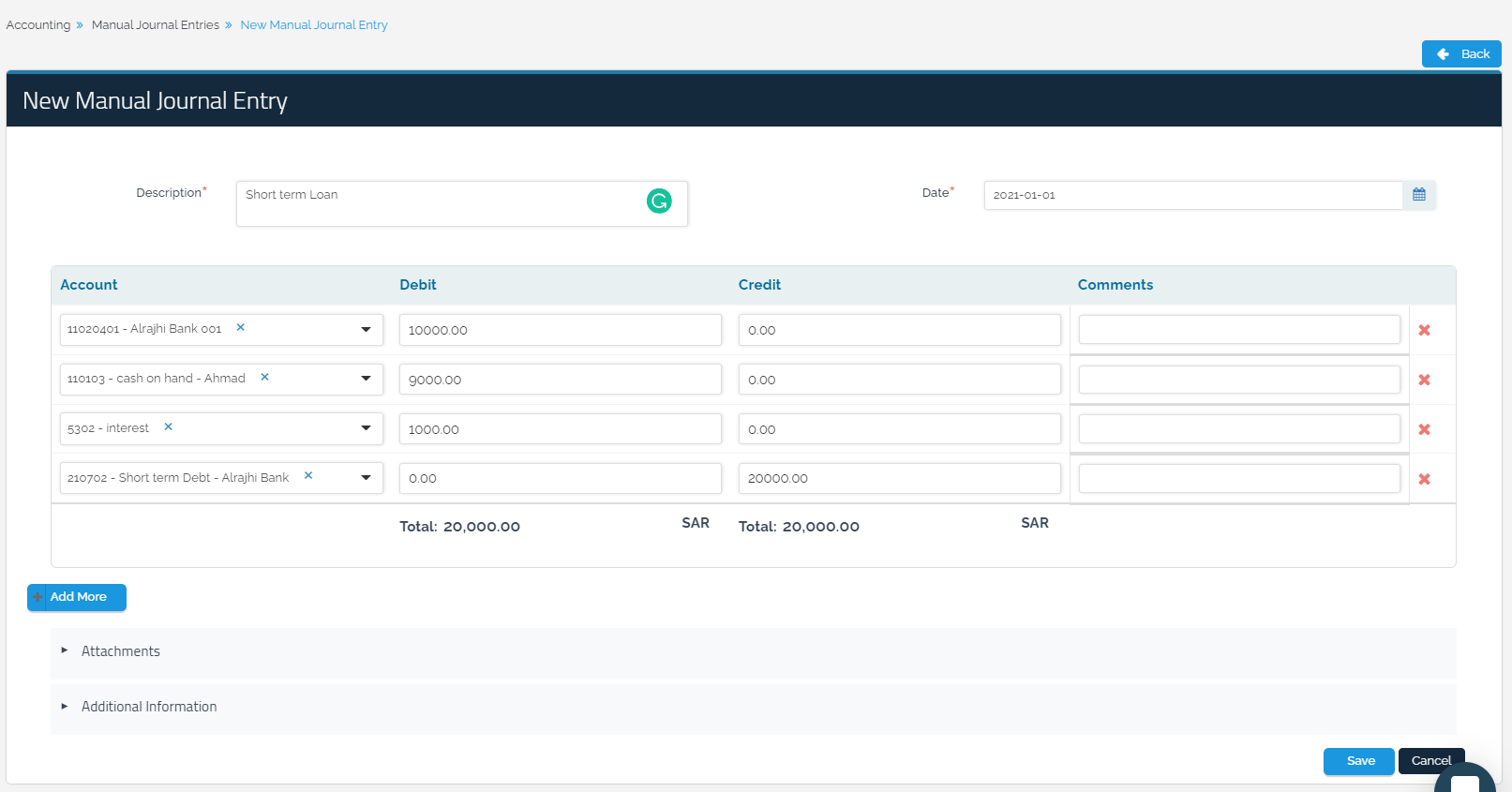
Task: Click the Back button
Action: (x=1460, y=54)
